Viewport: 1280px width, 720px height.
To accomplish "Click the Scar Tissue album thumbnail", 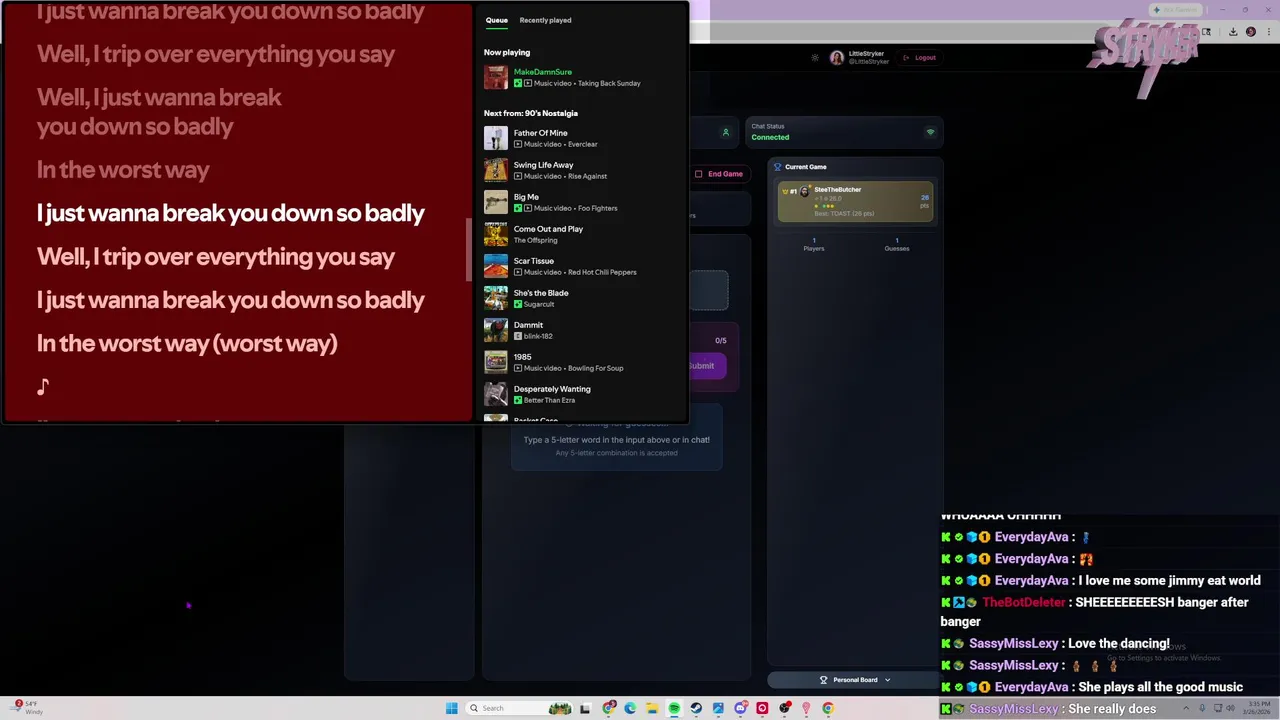I will click(496, 266).
